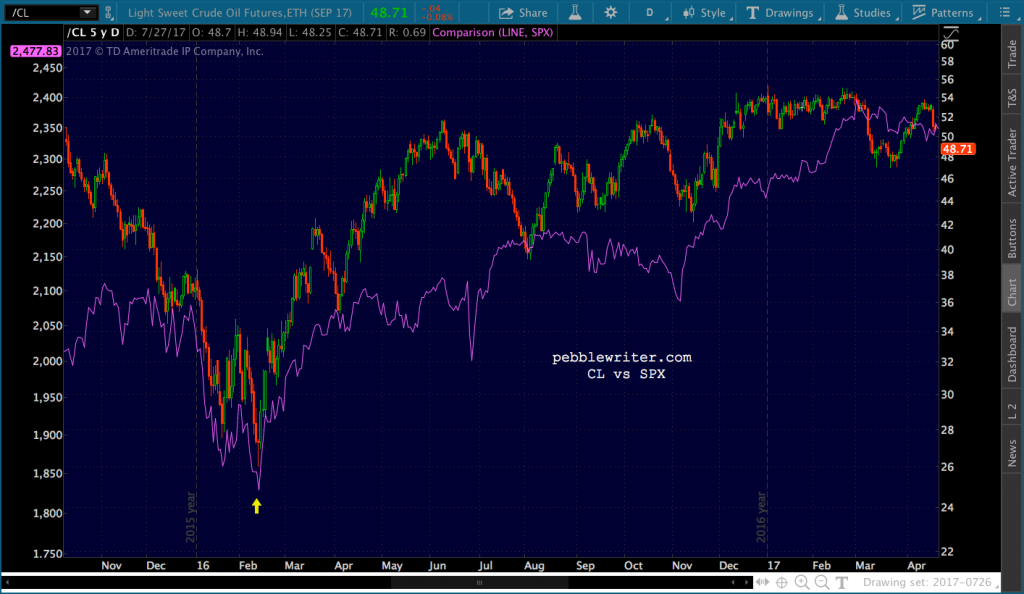The height and width of the screenshot is (594, 1024).
Task: Click the -.04 -0.08% change value
Action: [436, 12]
